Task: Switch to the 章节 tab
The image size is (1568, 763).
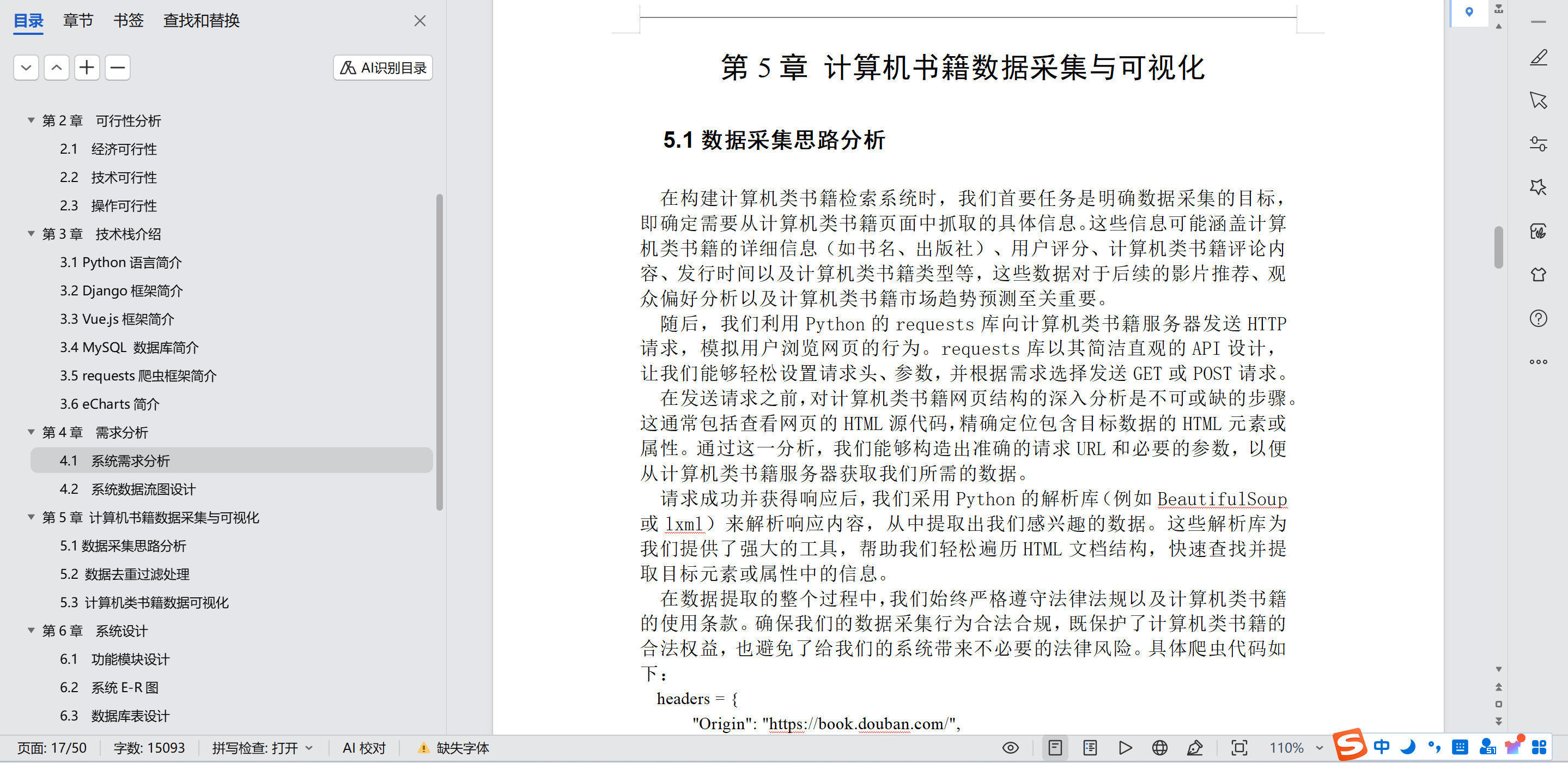Action: point(78,21)
